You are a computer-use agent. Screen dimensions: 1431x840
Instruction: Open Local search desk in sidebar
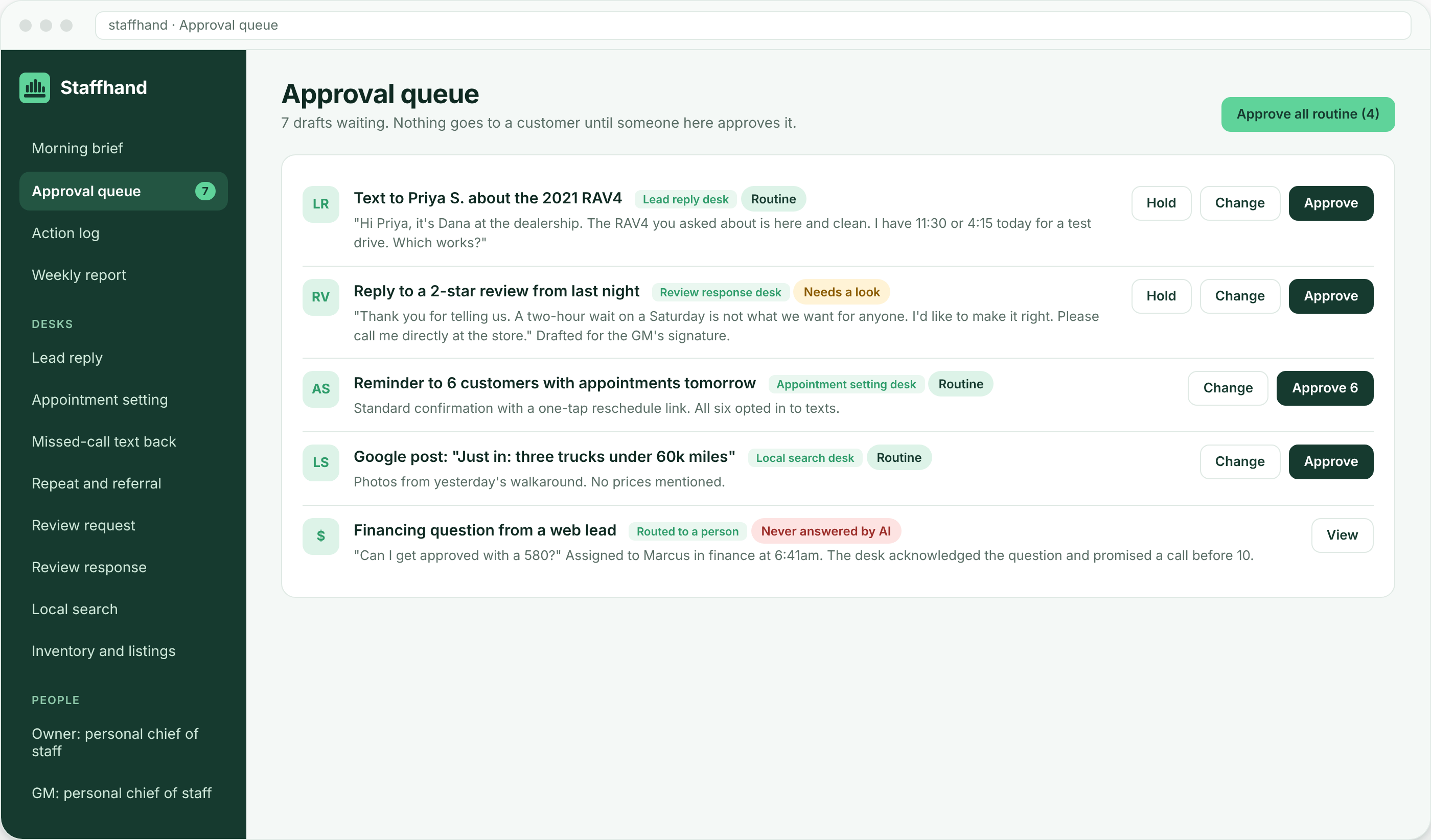point(123,610)
